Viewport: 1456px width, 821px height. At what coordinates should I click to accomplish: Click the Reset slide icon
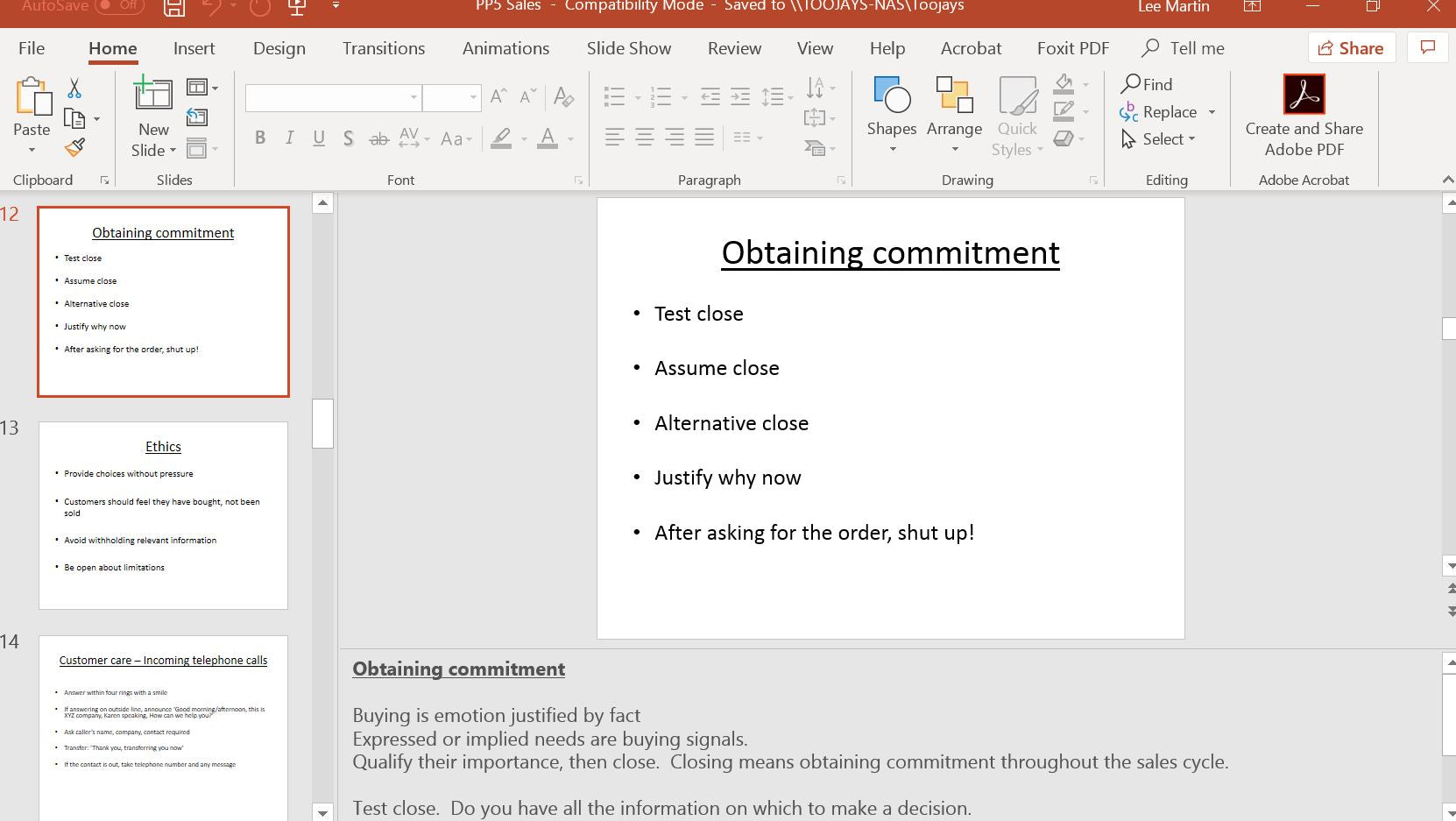click(x=197, y=117)
